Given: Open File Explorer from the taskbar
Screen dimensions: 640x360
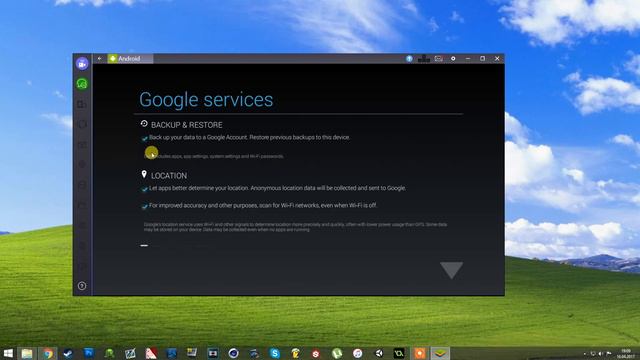Looking at the screenshot, I should 27,353.
